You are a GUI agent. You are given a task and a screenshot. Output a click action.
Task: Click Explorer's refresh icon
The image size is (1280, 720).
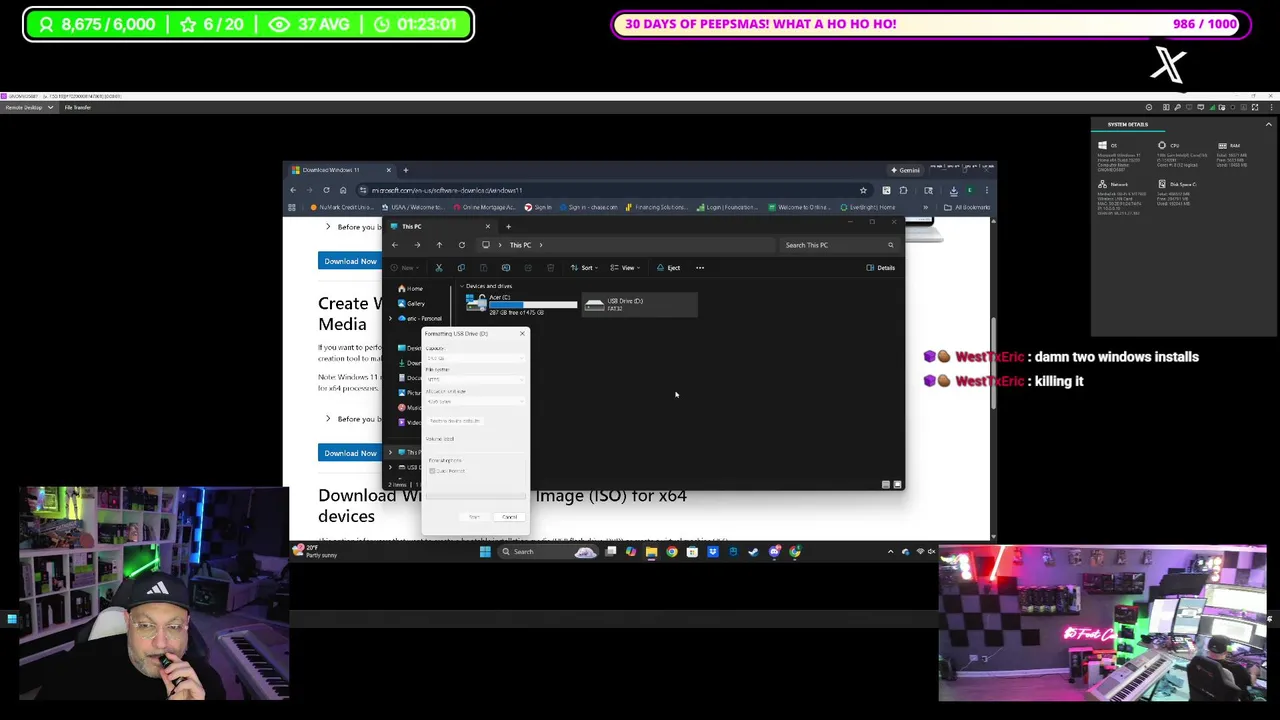(462, 245)
